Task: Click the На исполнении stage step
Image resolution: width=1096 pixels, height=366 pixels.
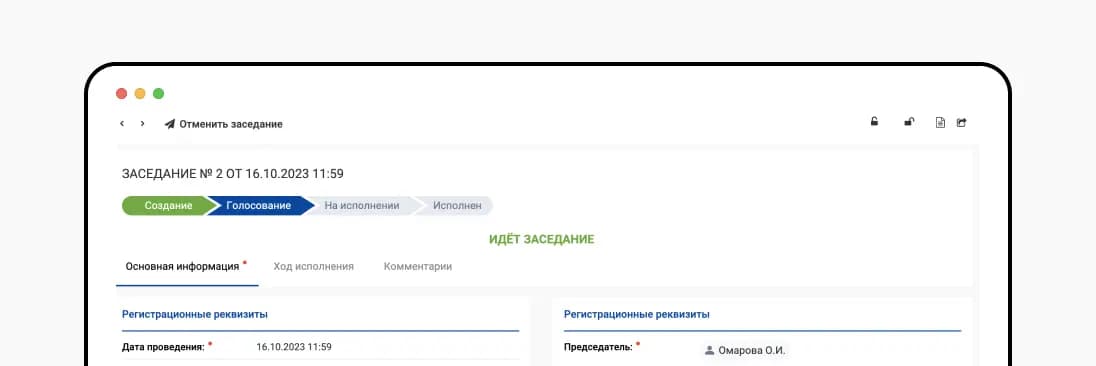Action: click(361, 205)
